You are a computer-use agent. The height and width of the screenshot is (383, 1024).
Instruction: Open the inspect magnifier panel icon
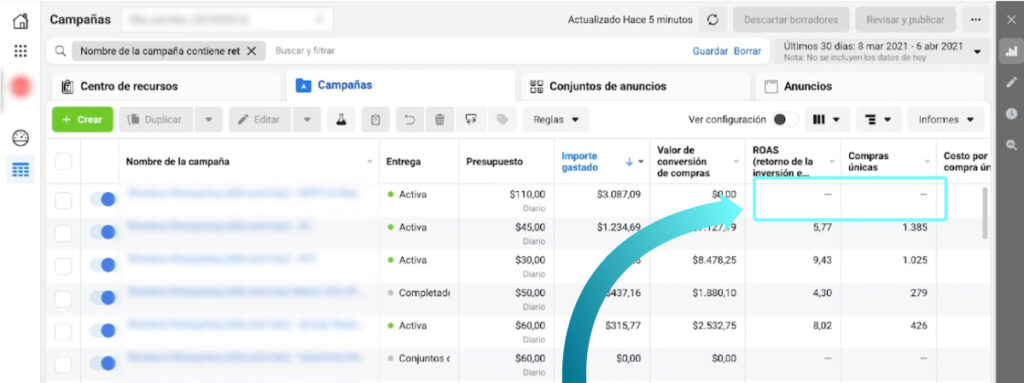(1011, 145)
